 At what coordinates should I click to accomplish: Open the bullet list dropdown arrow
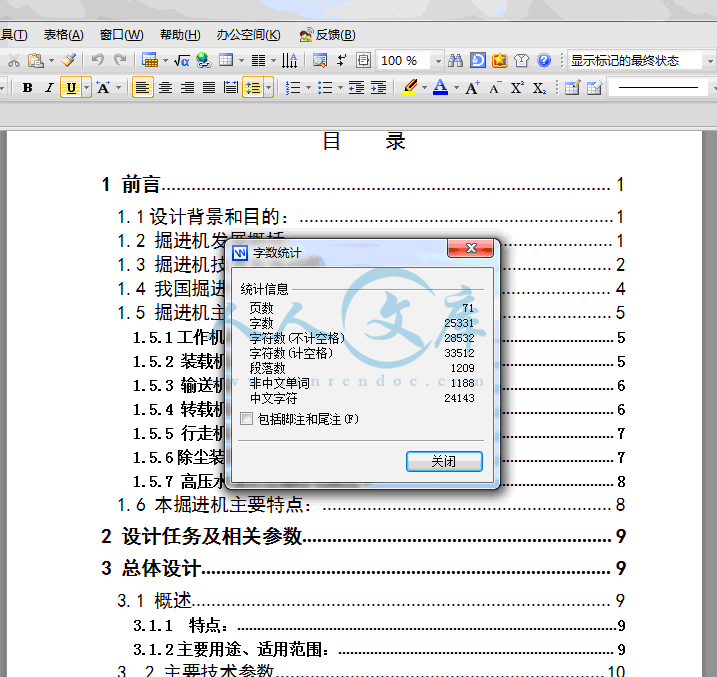pyautogui.click(x=340, y=87)
